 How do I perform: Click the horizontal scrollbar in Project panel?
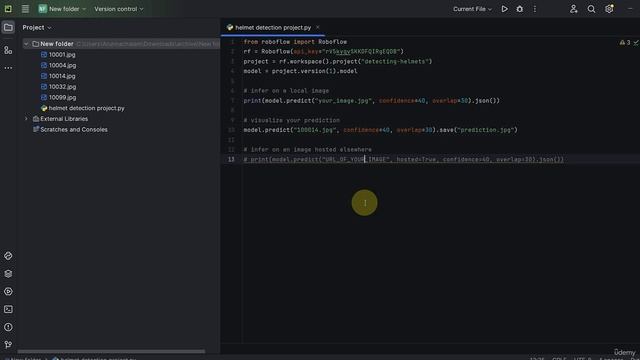tap(111, 351)
